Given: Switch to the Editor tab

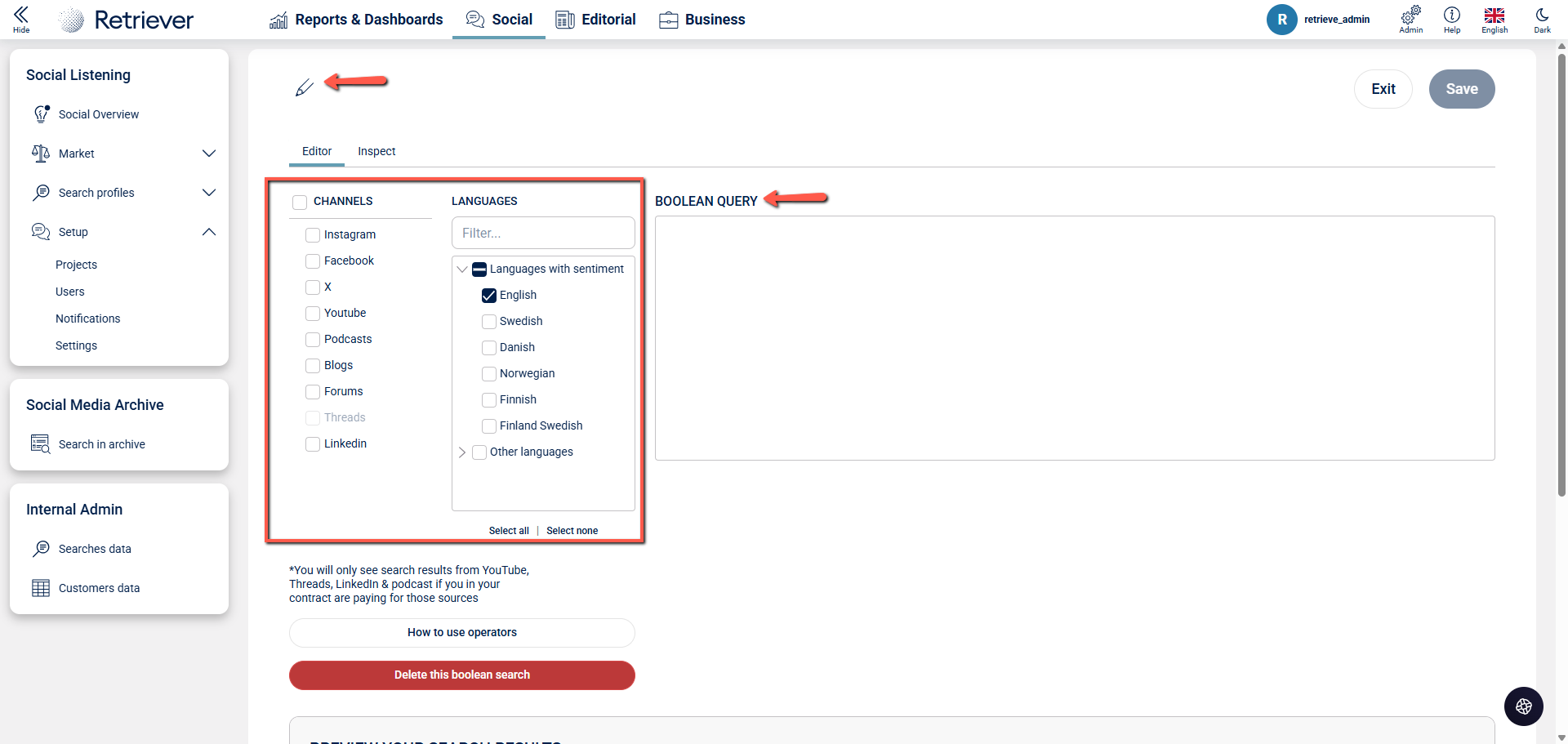Looking at the screenshot, I should pyautogui.click(x=317, y=151).
